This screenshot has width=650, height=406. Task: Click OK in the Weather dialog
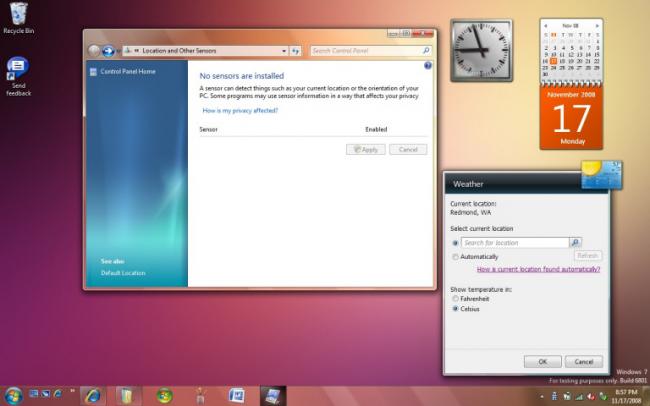(543, 362)
